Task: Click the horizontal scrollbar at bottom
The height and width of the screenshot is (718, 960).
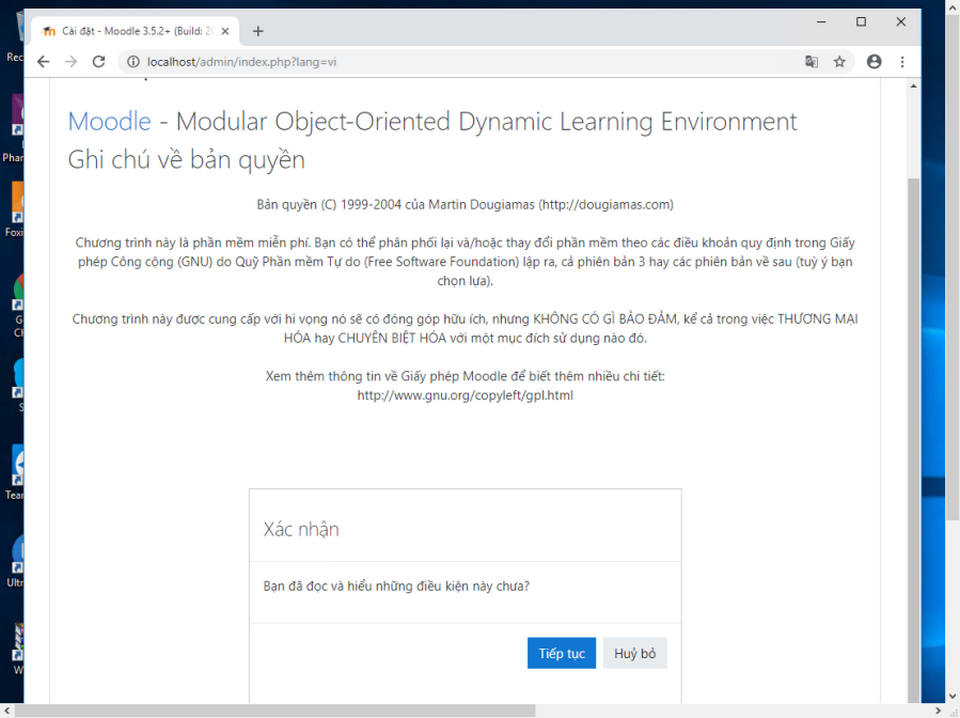Action: (x=276, y=711)
